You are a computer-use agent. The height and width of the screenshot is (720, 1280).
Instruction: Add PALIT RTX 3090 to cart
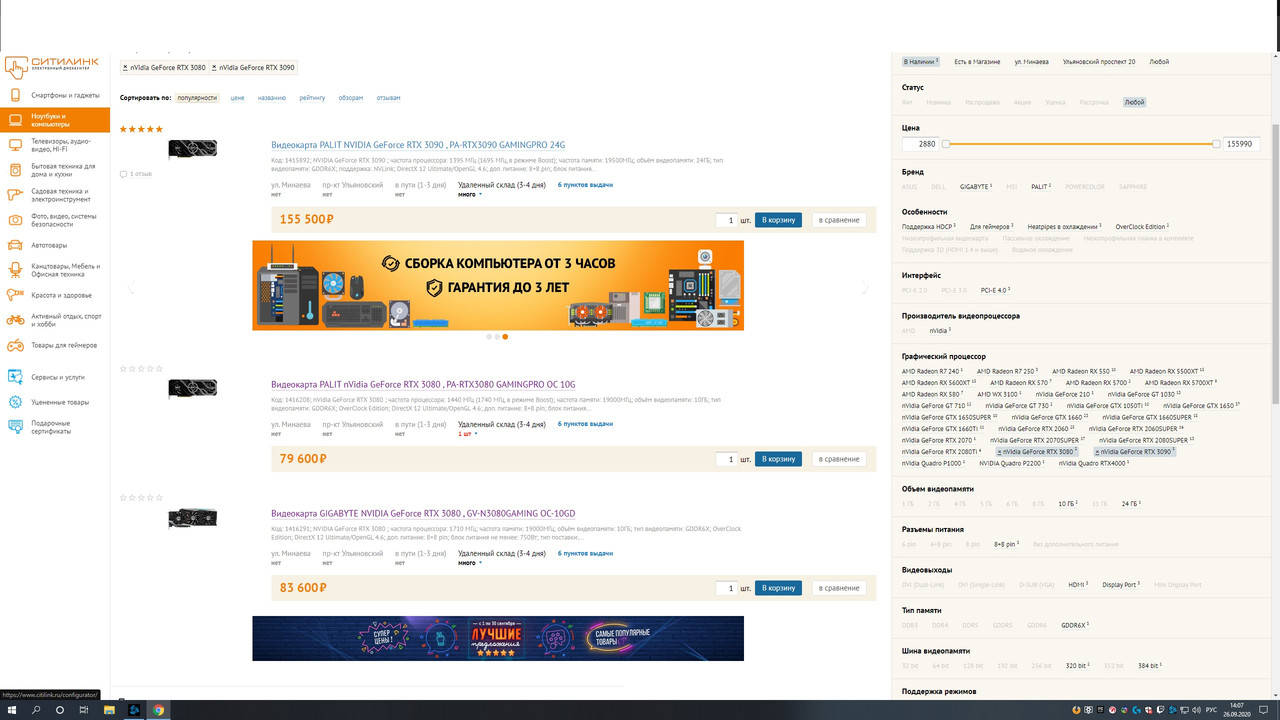point(778,220)
